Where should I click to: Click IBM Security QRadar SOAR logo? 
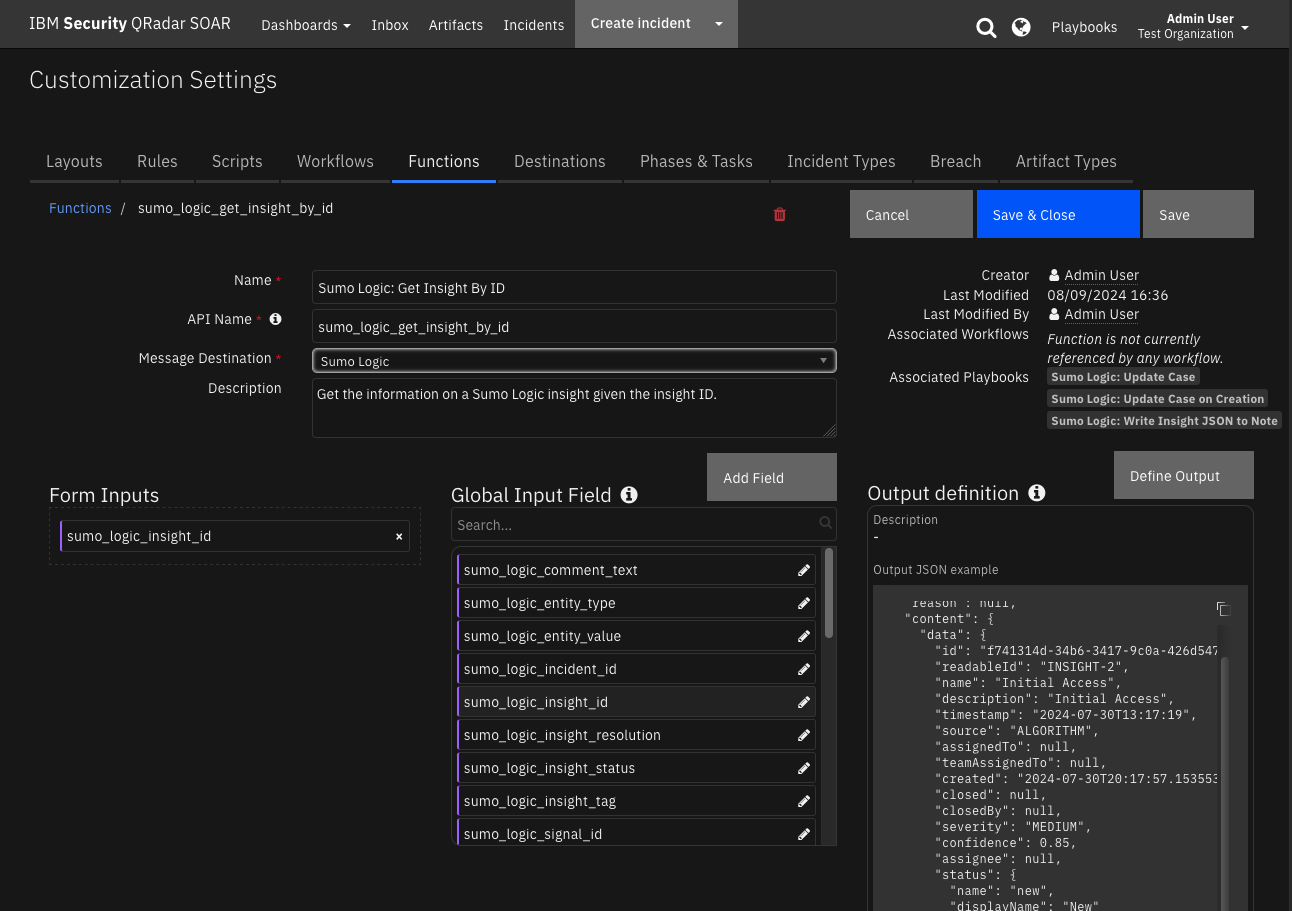(130, 24)
